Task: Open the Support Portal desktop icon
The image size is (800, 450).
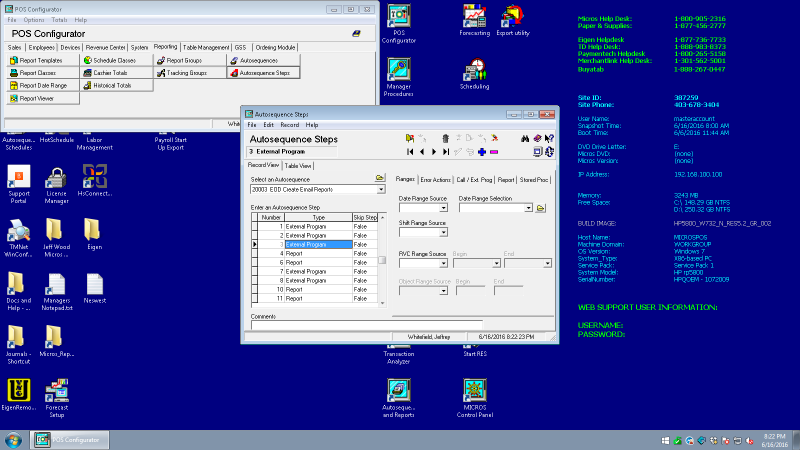Action: click(18, 185)
